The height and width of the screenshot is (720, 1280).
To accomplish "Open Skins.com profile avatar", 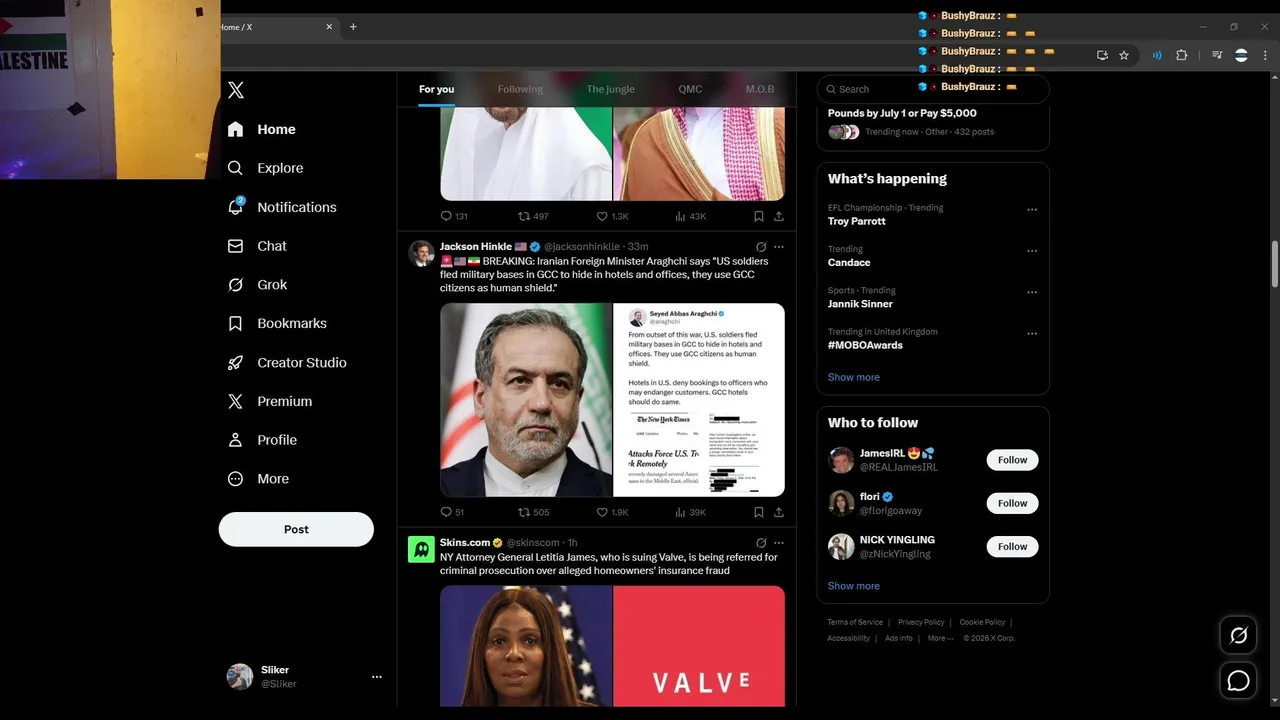I will 421,549.
